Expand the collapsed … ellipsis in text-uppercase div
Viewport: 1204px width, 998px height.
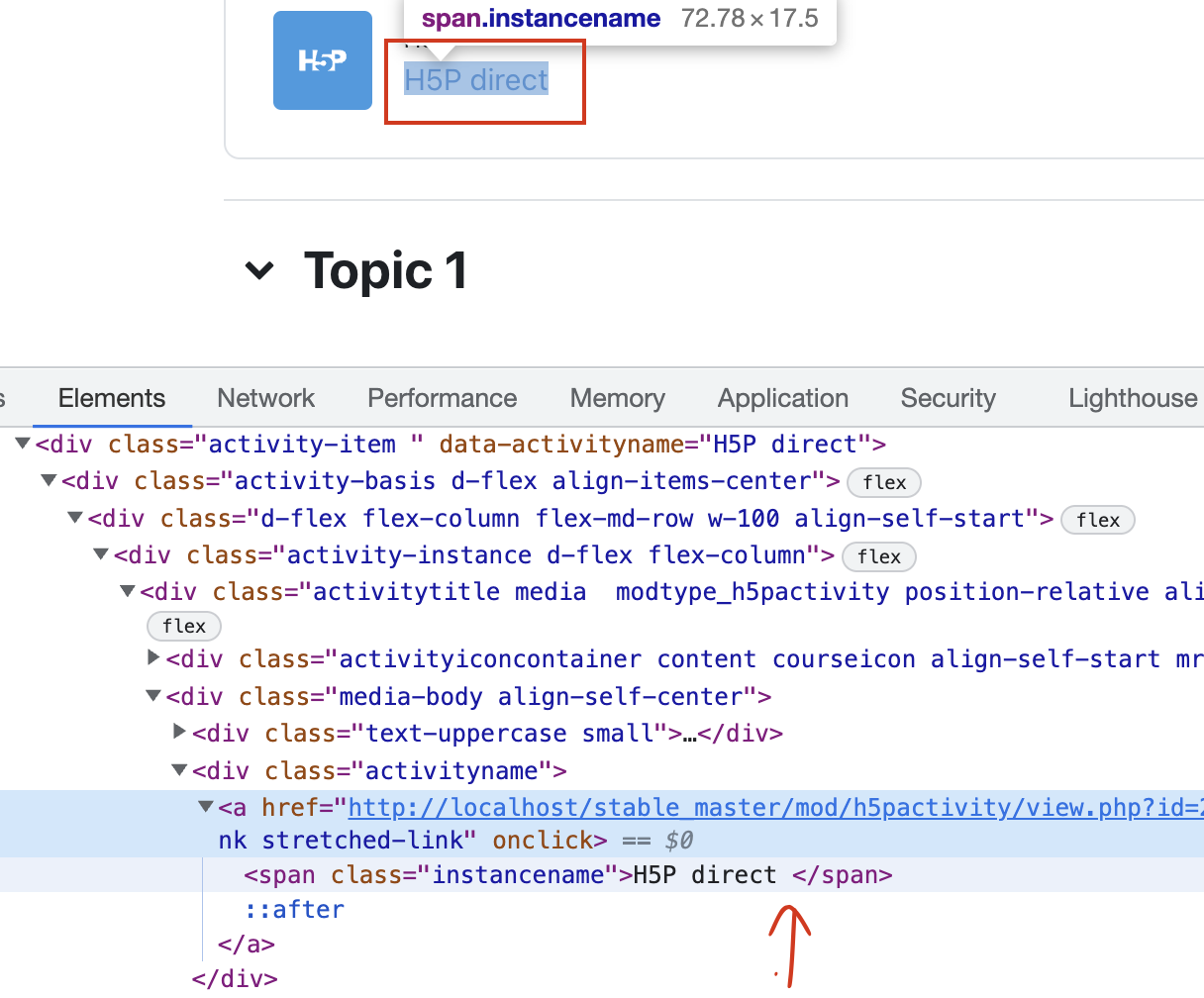690,734
